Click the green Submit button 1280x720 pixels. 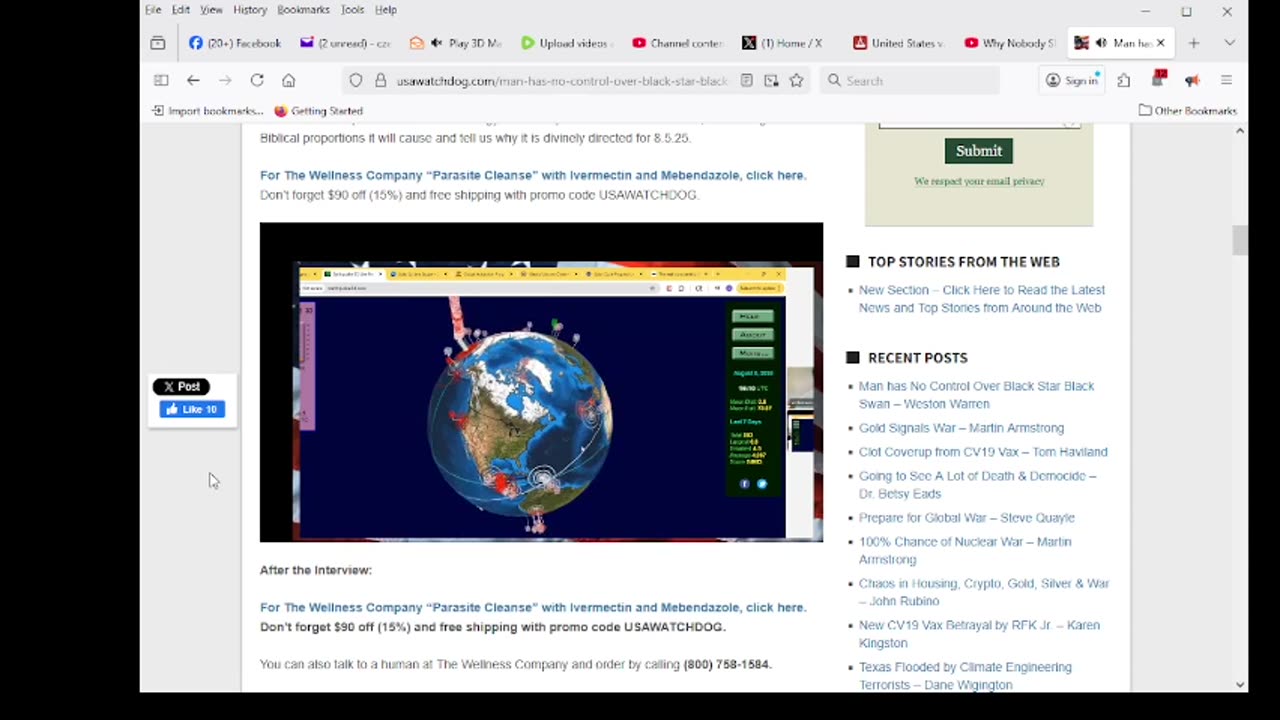(978, 151)
